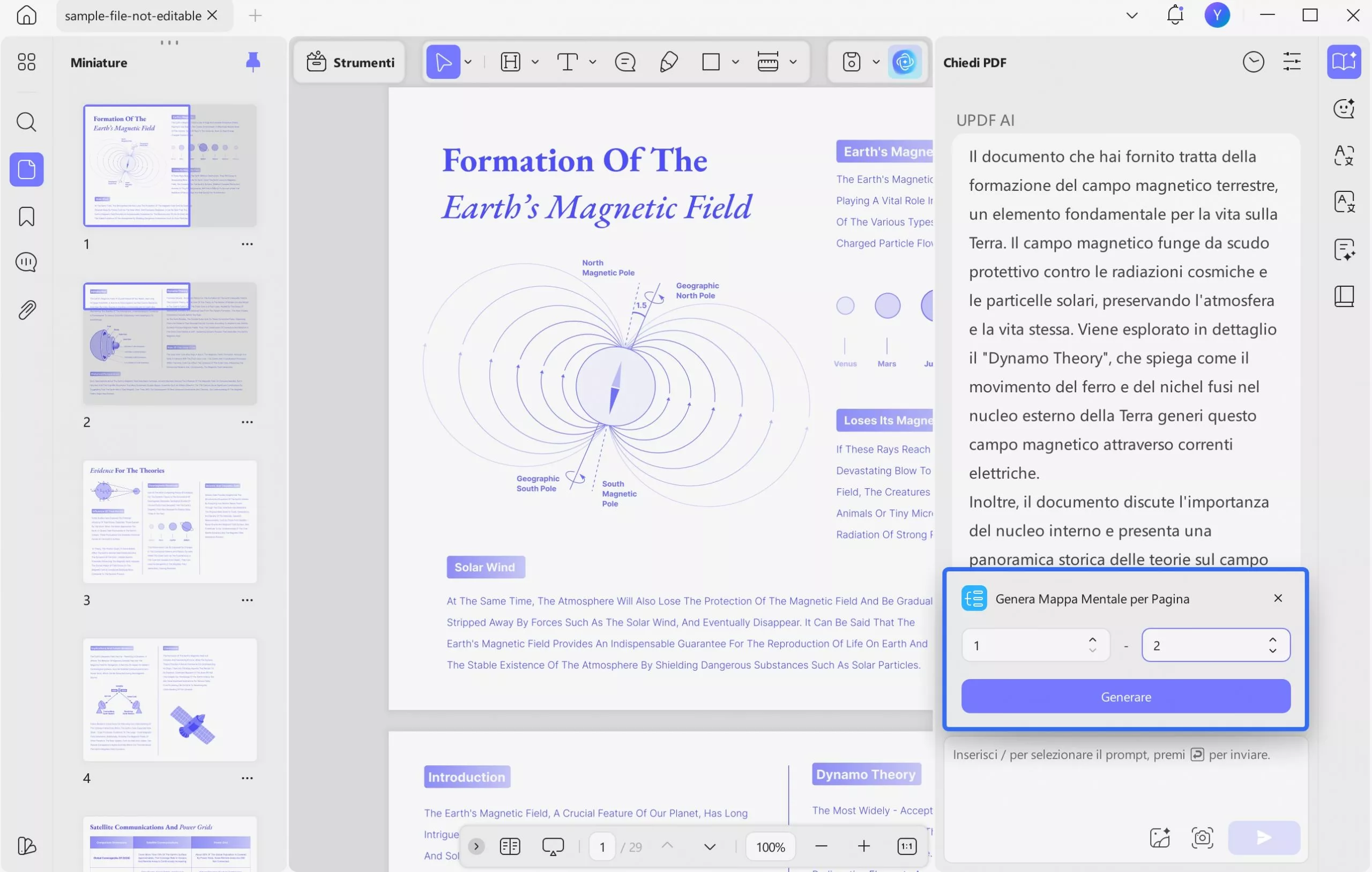Open chat history clock icon

(1253, 62)
